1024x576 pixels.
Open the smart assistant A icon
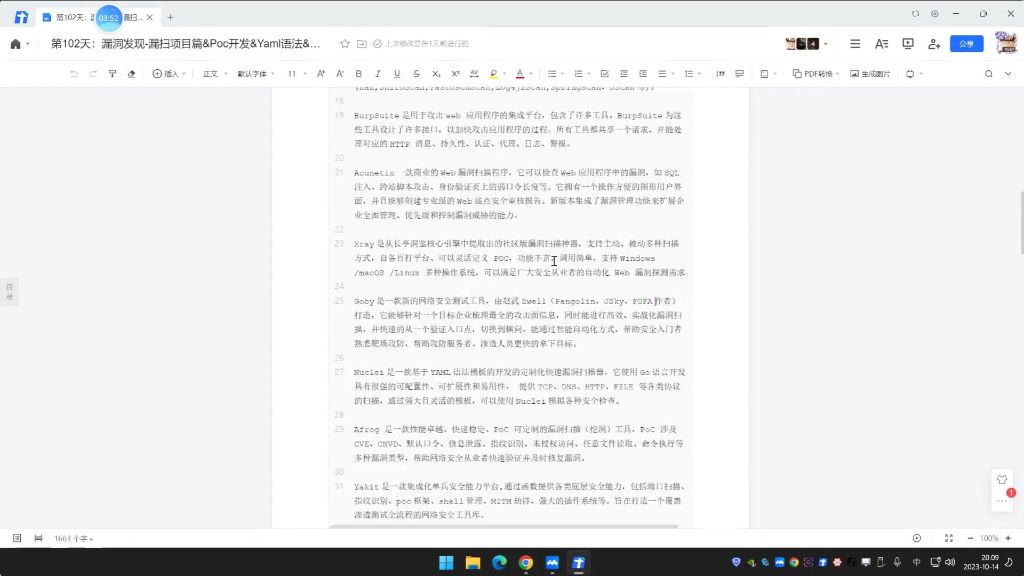coord(882,44)
